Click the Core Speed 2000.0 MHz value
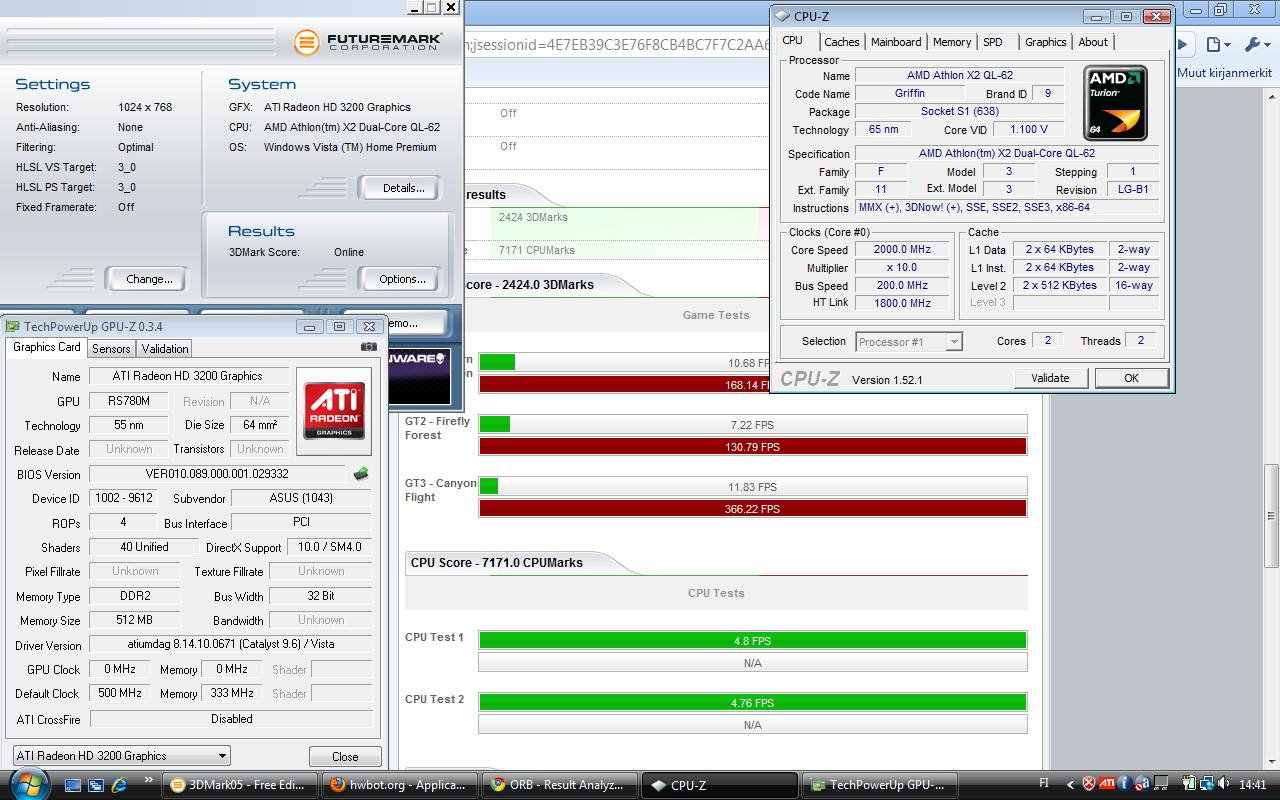Viewport: 1280px width, 800px height. (x=903, y=250)
